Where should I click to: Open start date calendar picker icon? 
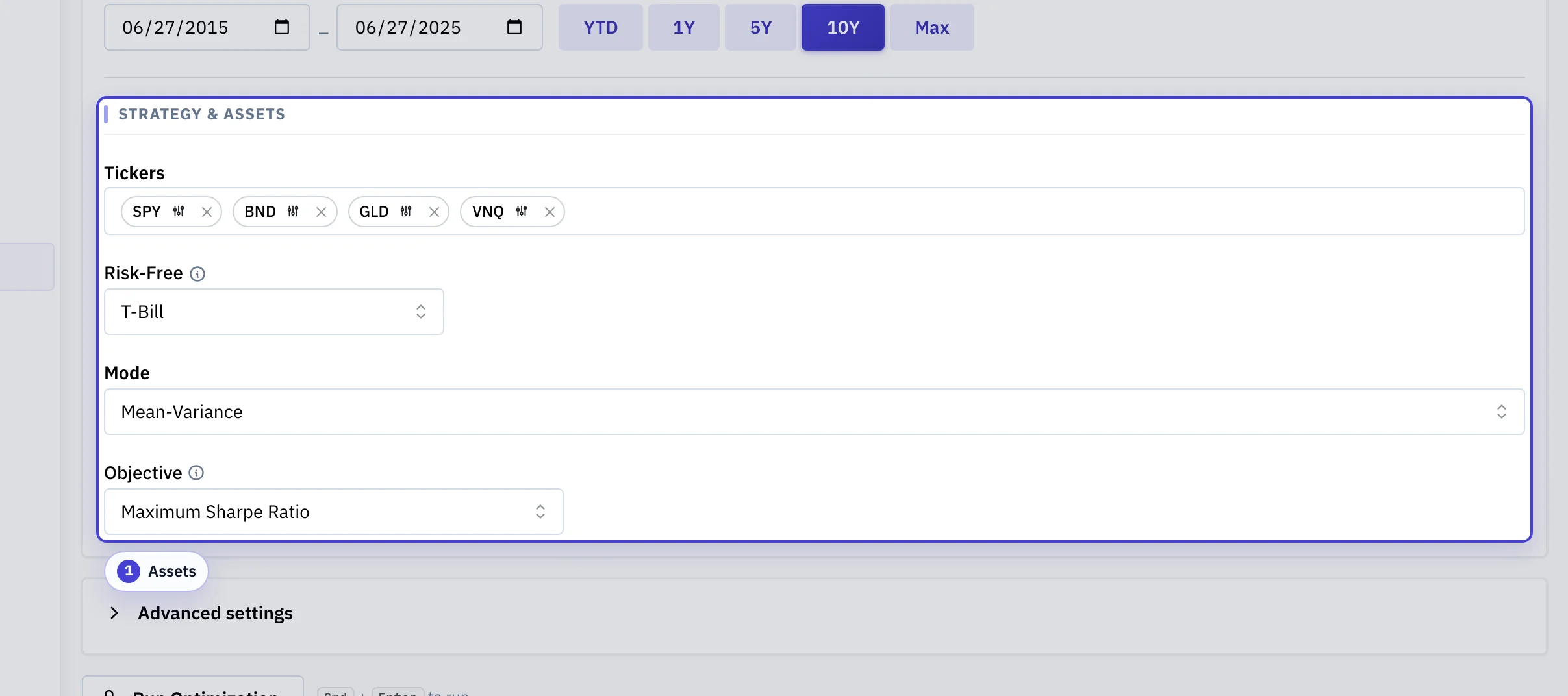282,27
